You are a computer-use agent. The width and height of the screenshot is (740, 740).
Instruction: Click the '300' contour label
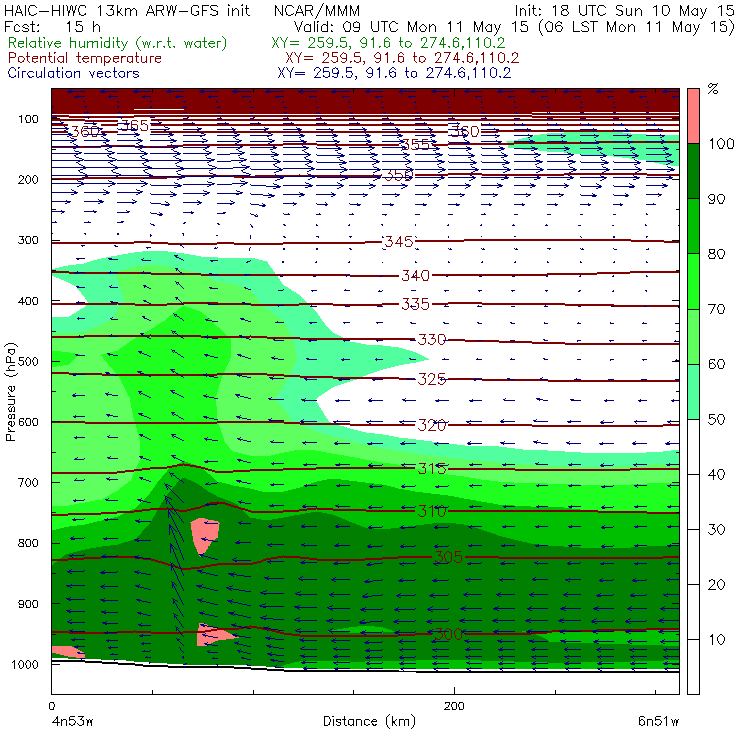coord(448,634)
